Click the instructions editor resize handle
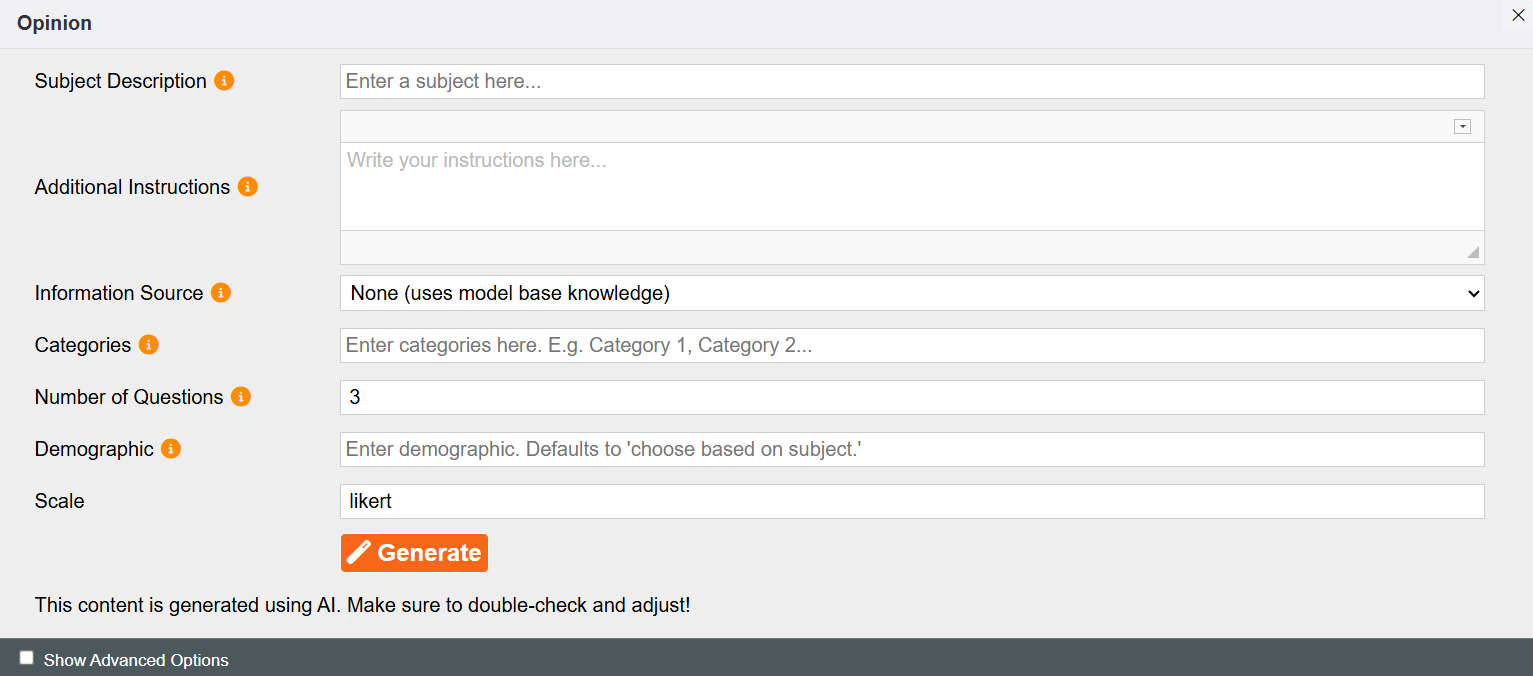The width and height of the screenshot is (1533, 676). click(x=1473, y=252)
